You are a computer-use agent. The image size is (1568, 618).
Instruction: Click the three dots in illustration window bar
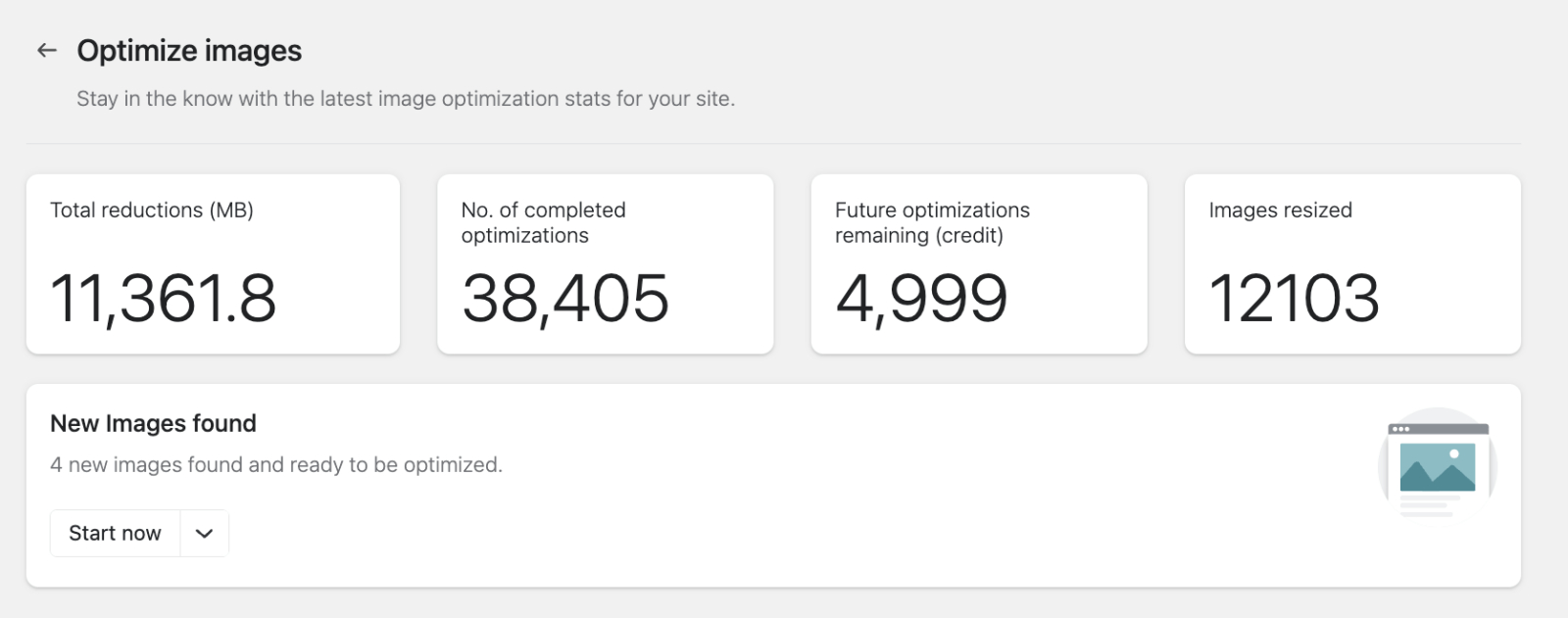1400,429
